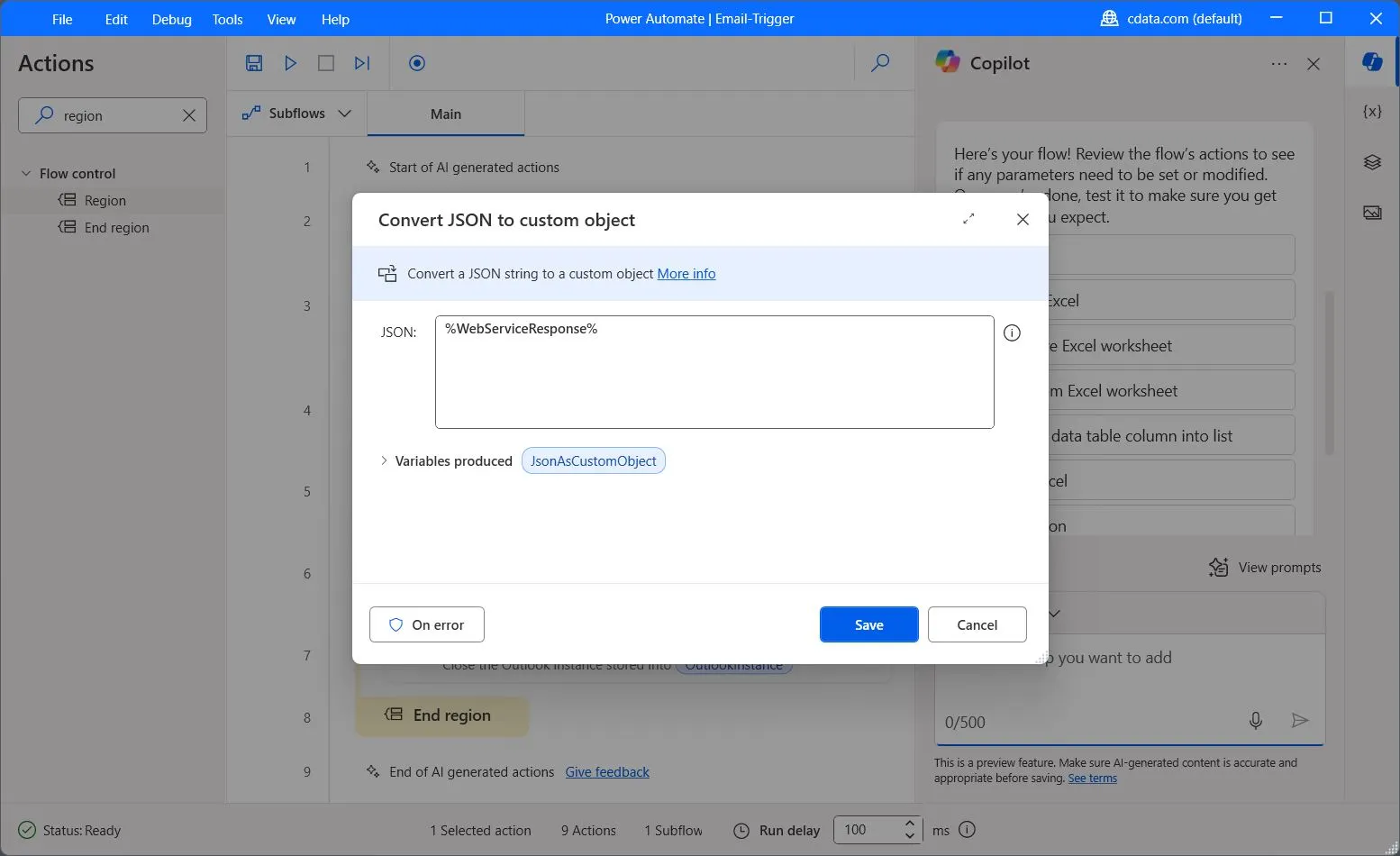Expand dialog with the resize arrows icon

968,219
